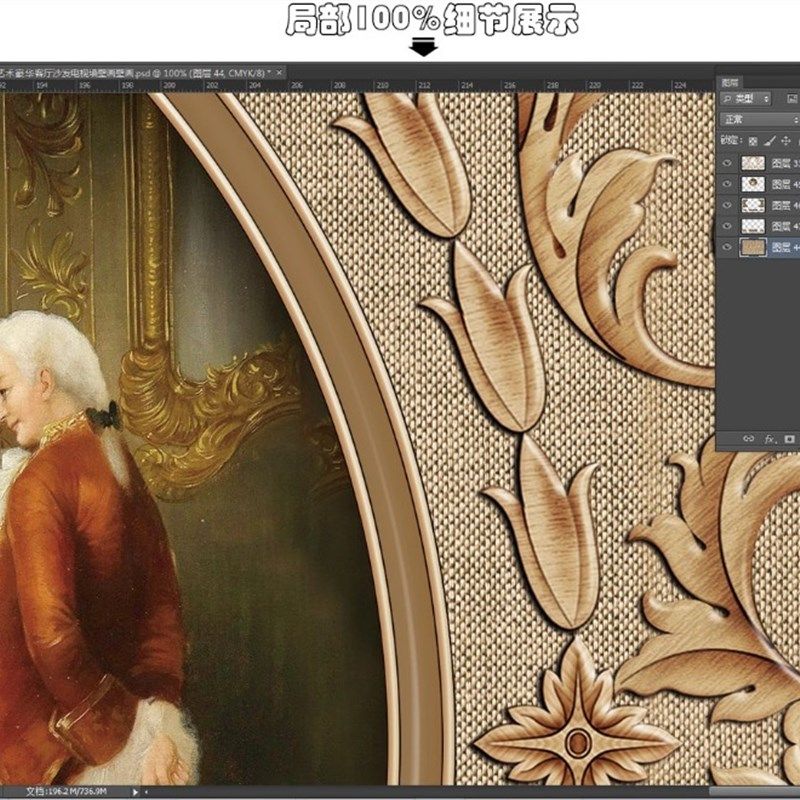
Task: Select the open PSD document tab
Action: 142,73
